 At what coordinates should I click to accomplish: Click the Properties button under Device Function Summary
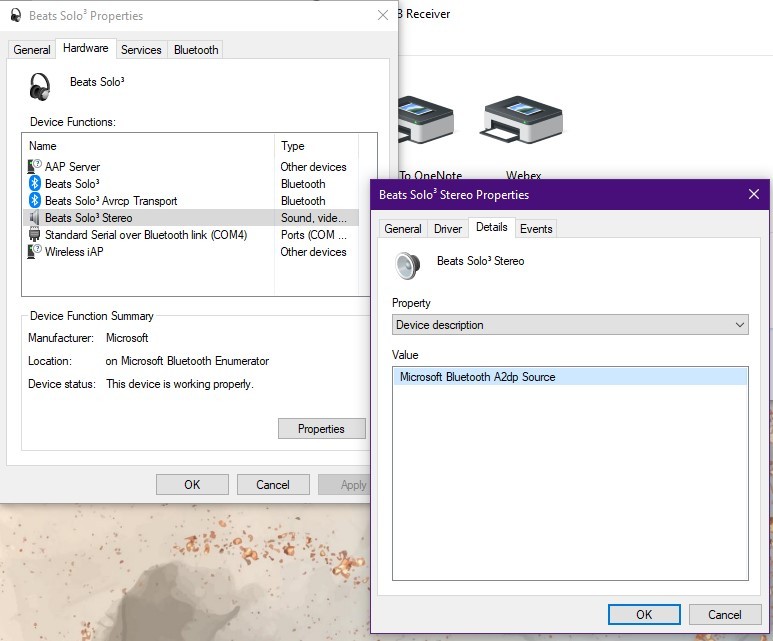(321, 428)
